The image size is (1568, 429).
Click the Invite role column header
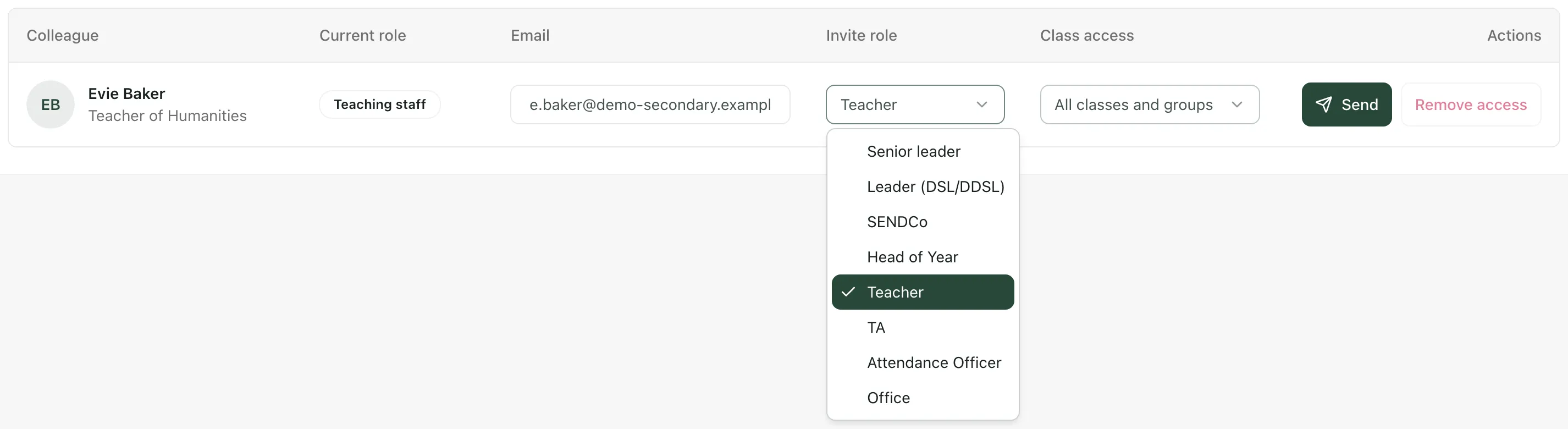click(x=862, y=35)
